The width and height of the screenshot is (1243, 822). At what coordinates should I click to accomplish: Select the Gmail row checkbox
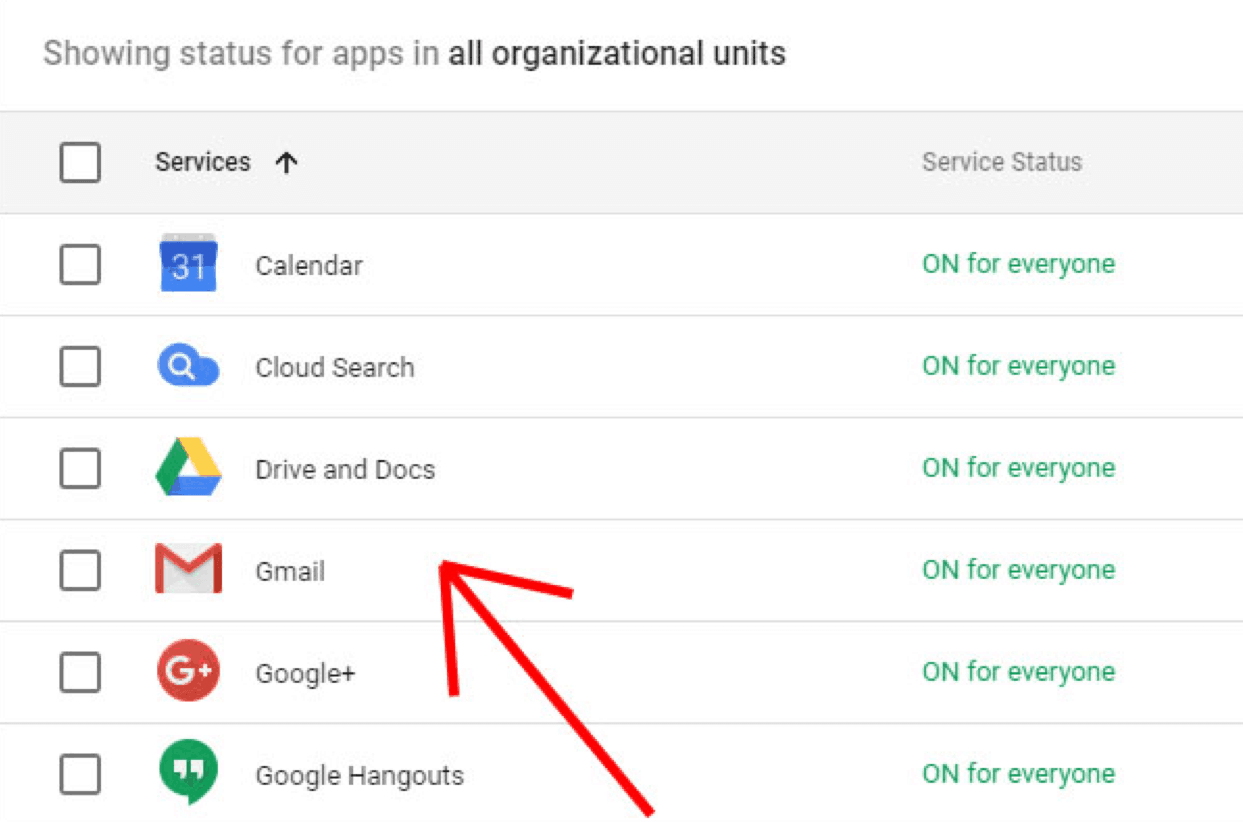[80, 571]
